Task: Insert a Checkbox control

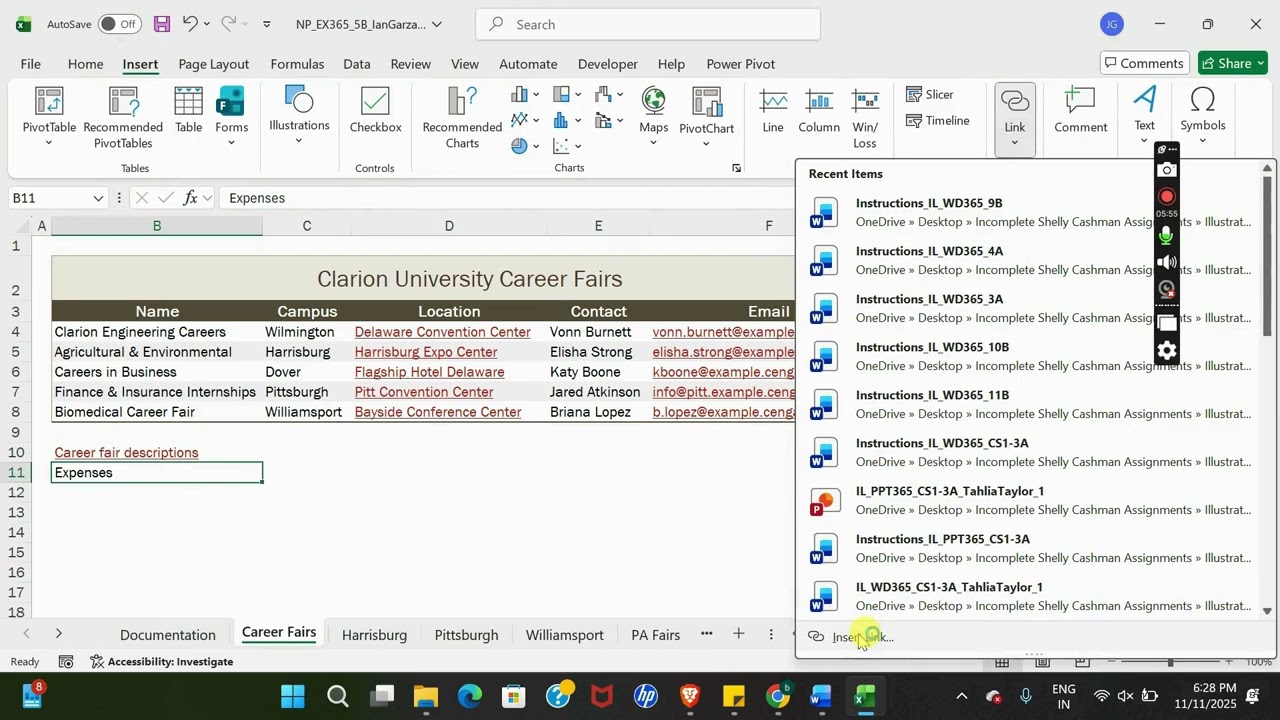Action: [375, 110]
